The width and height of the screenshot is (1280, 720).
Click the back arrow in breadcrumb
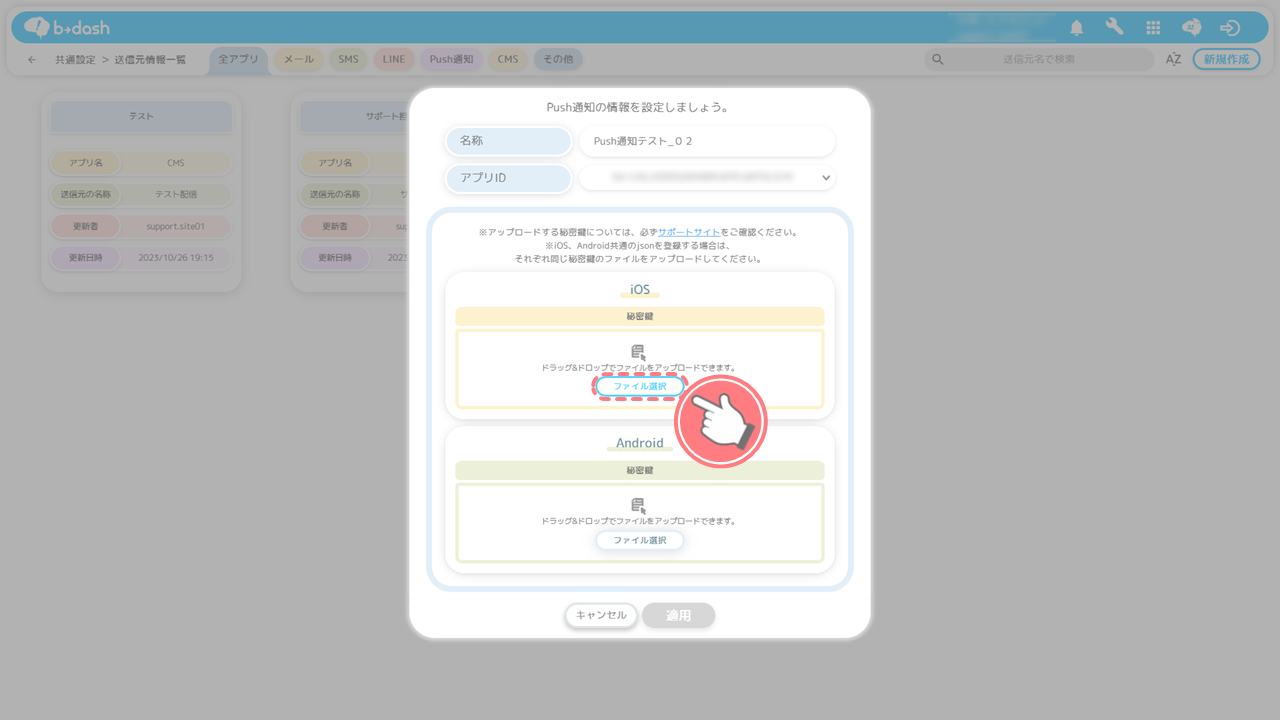[32, 60]
